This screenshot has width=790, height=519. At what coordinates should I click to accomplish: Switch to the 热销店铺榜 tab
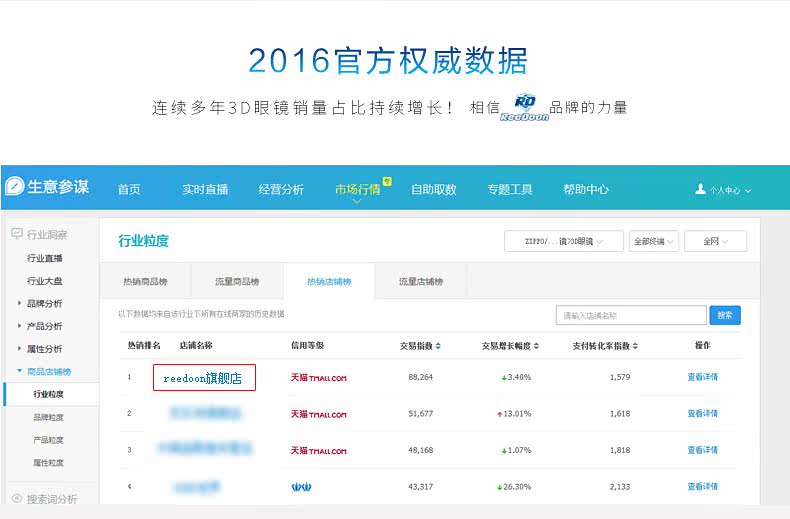pyautogui.click(x=329, y=281)
